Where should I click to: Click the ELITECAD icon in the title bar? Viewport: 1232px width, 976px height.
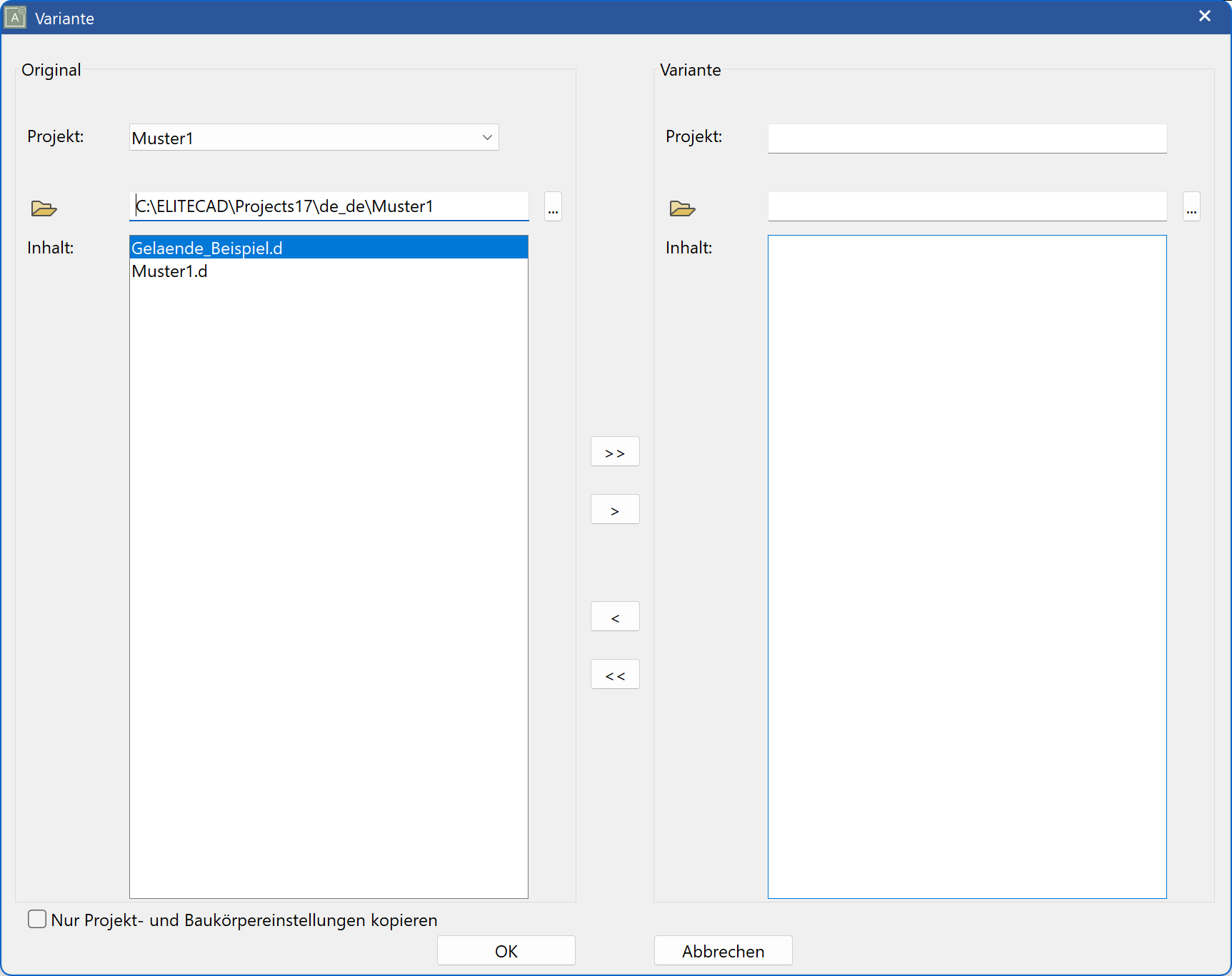(x=15, y=17)
